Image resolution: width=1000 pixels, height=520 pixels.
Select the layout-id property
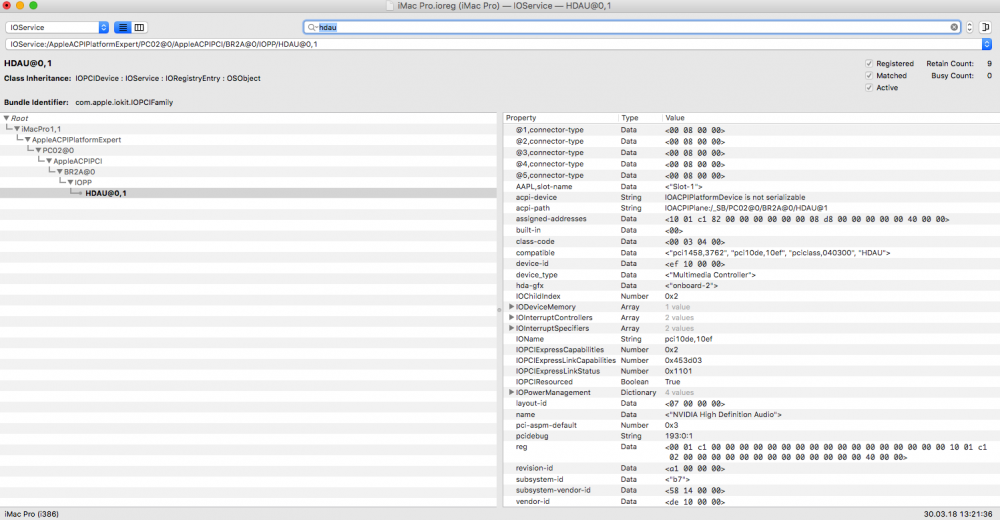[751, 403]
